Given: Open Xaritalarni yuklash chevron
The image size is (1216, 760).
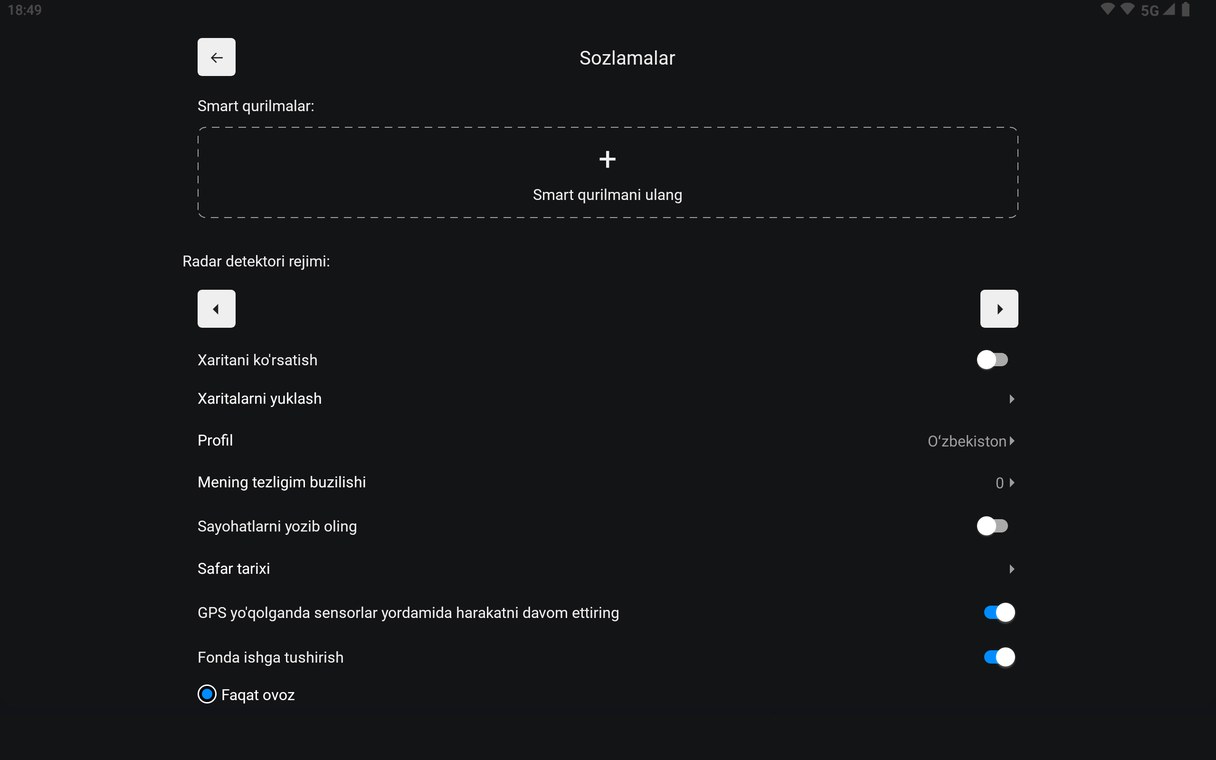Looking at the screenshot, I should [1011, 399].
